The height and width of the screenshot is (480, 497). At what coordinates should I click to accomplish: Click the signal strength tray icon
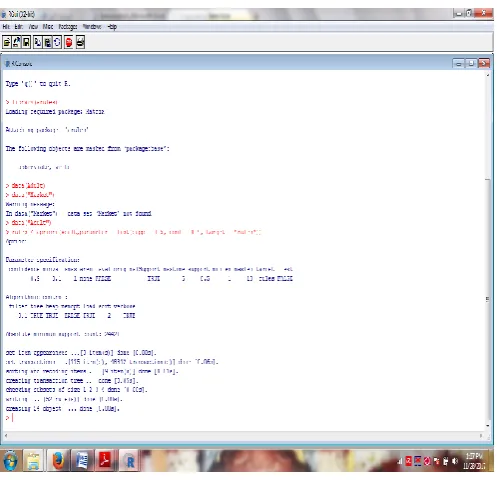tap(400, 461)
